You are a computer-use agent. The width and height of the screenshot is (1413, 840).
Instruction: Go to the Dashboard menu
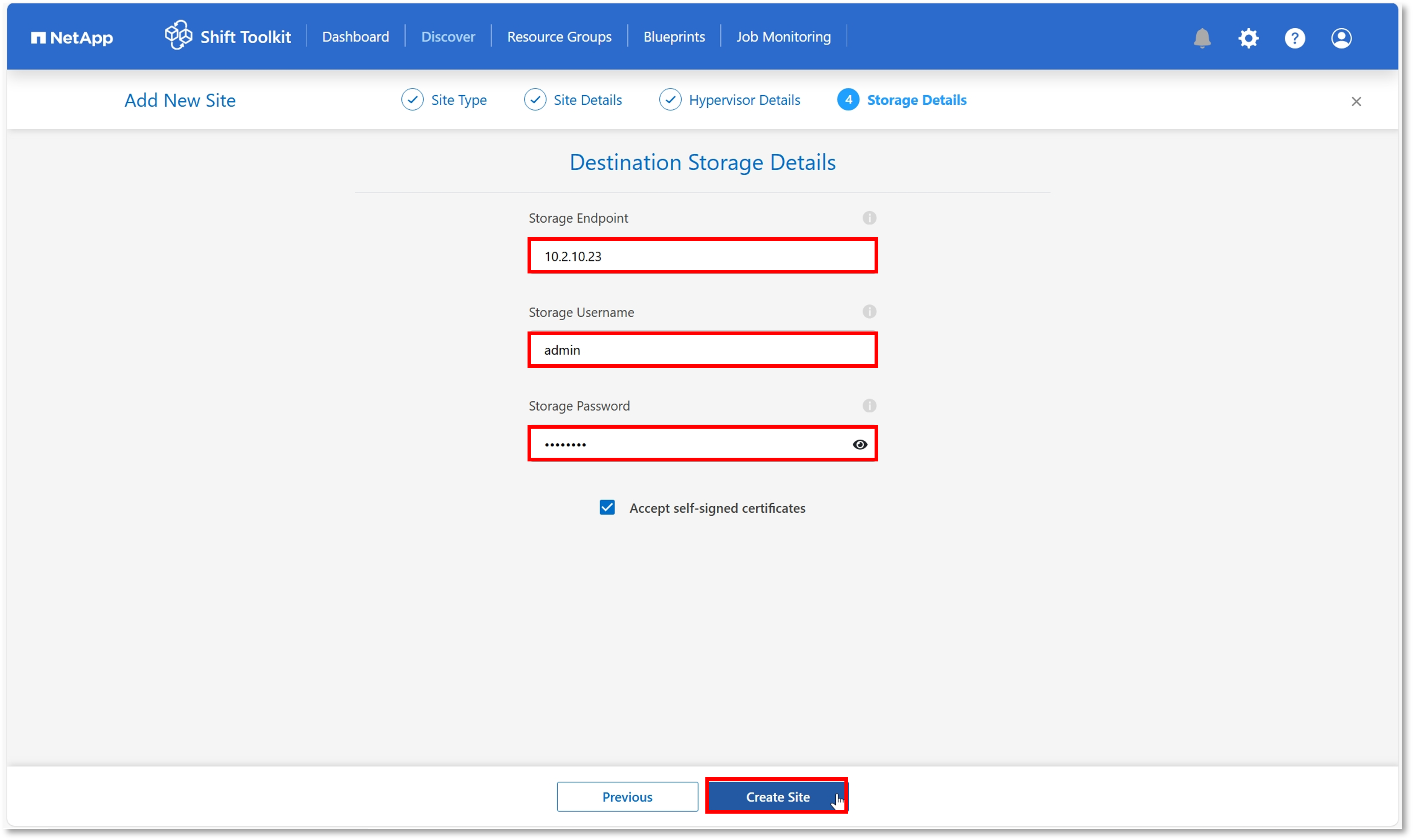pyautogui.click(x=356, y=37)
